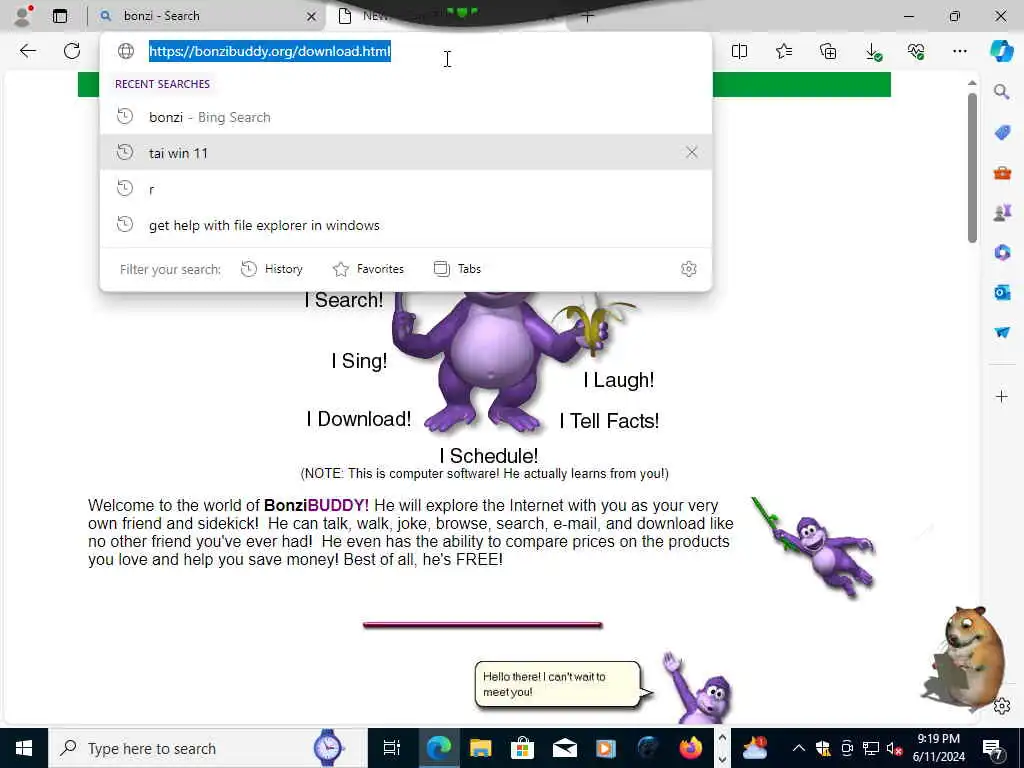
Task: Reload the page with the refresh icon
Action: (72, 51)
